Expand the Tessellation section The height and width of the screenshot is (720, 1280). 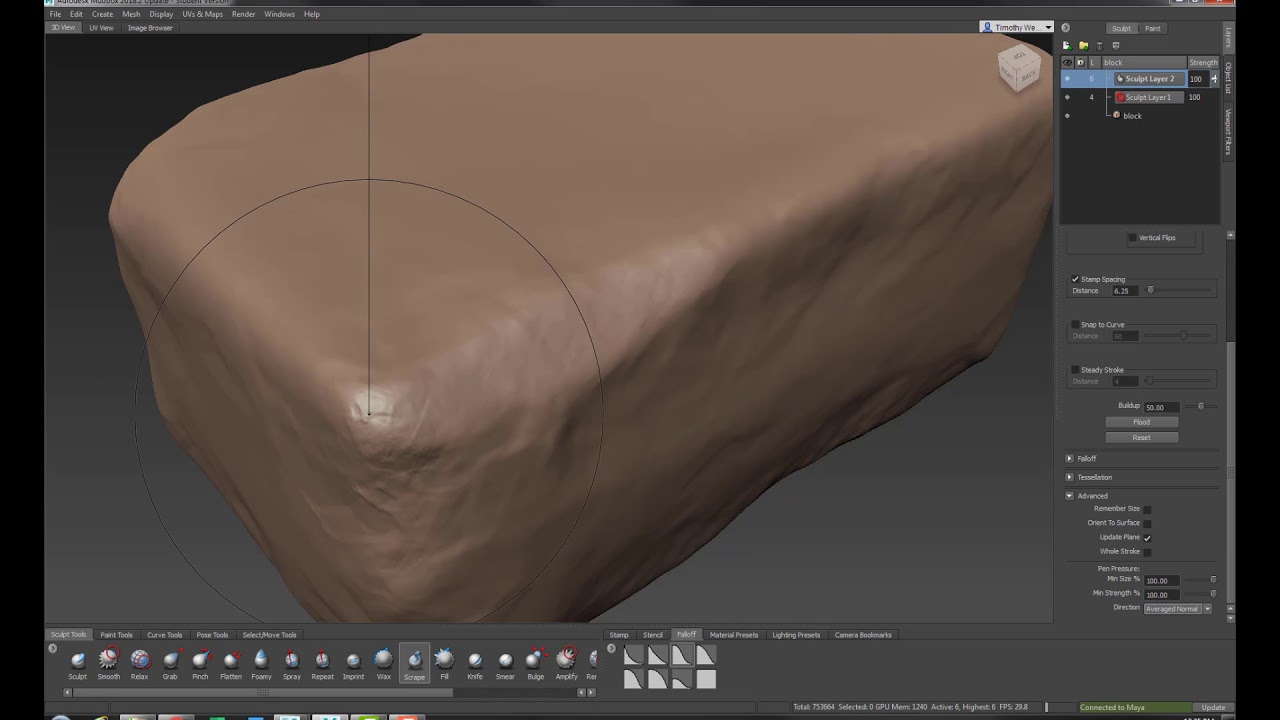point(1069,478)
